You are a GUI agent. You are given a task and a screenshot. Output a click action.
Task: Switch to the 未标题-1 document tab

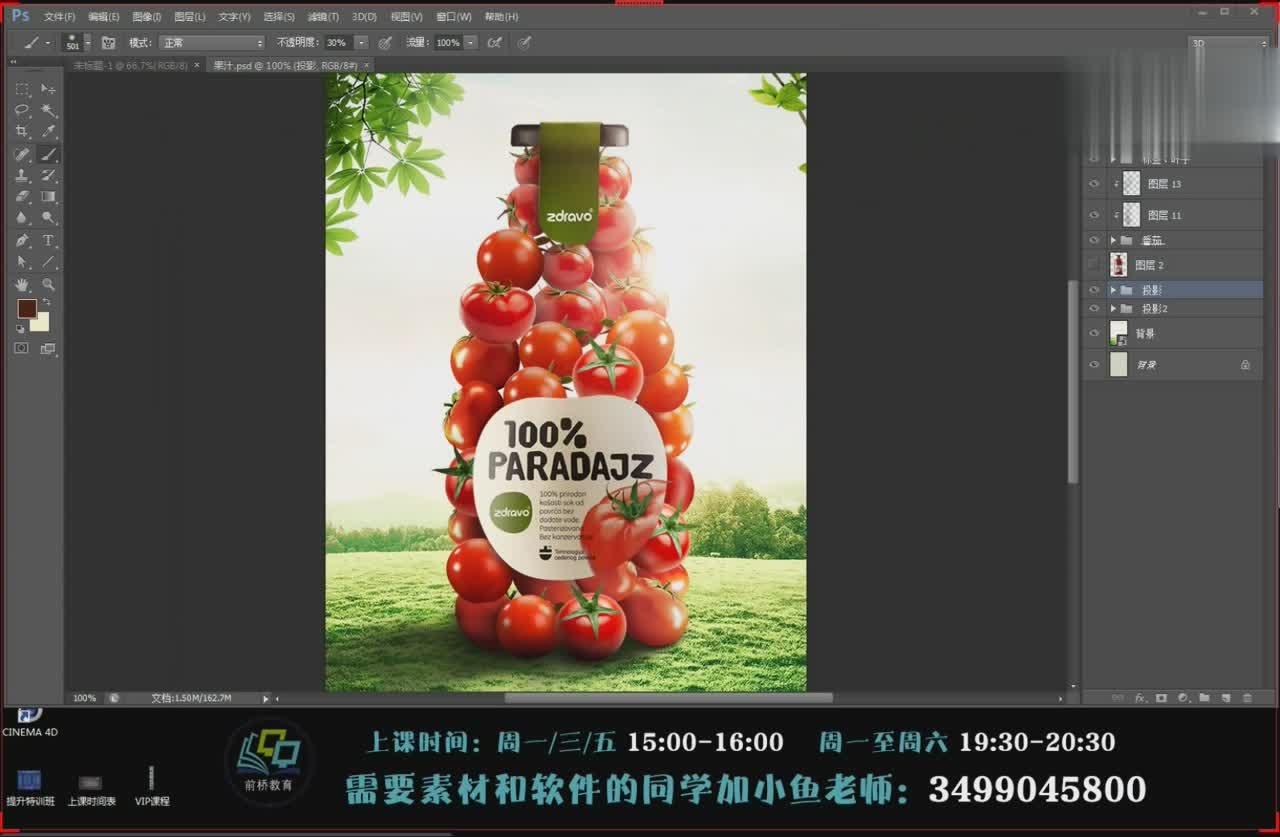coord(130,65)
